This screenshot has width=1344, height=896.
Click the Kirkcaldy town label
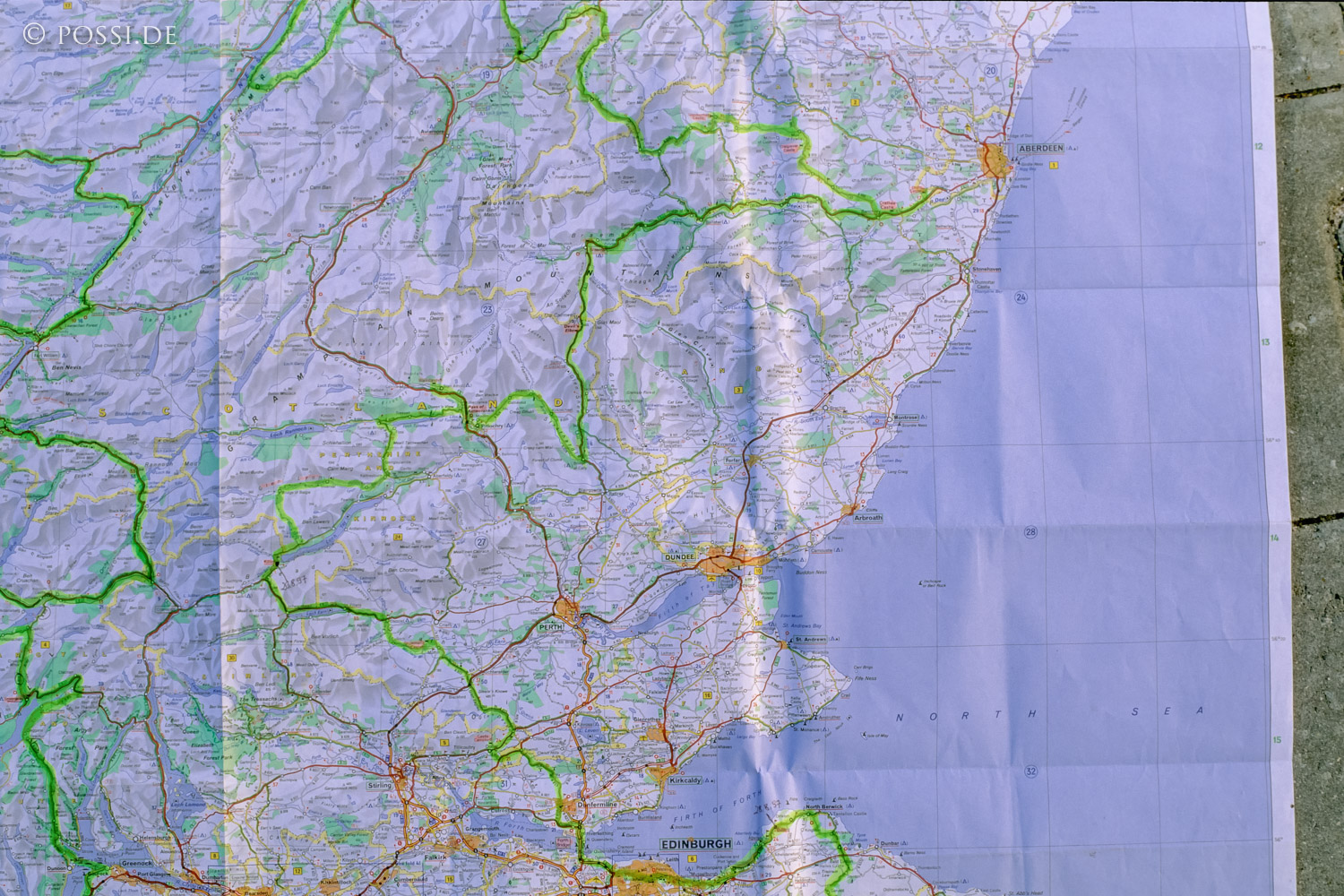click(x=685, y=781)
